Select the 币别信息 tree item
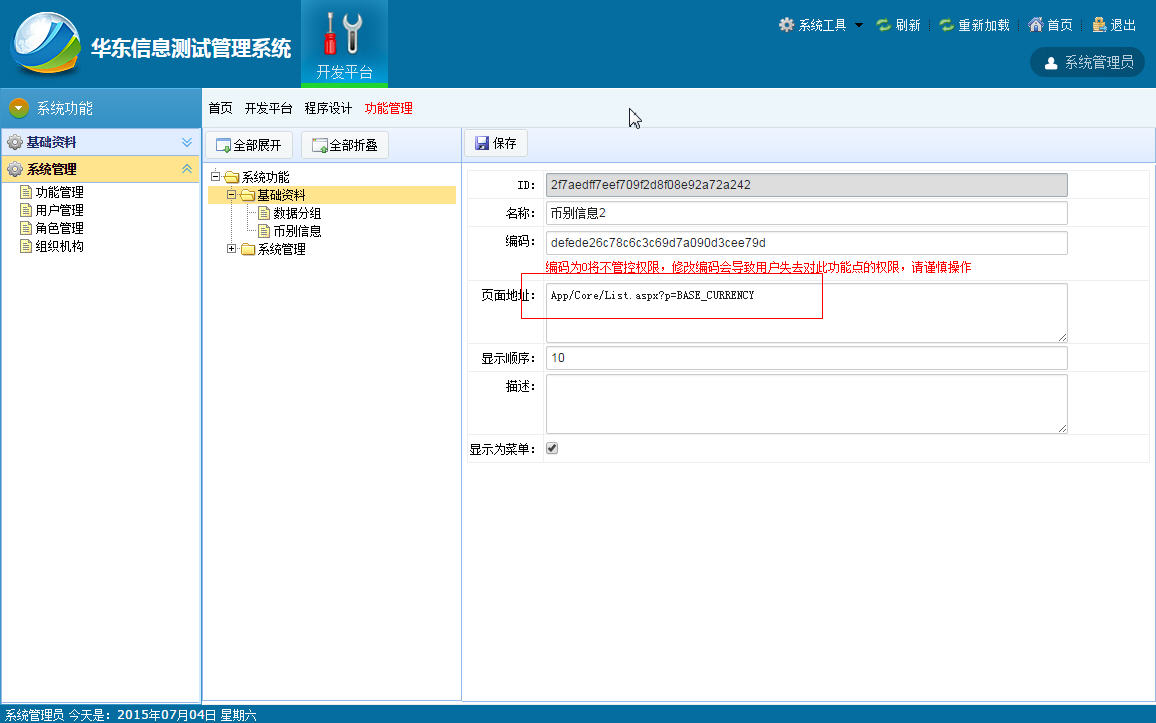Screen dimensions: 1156x723 click(296, 231)
